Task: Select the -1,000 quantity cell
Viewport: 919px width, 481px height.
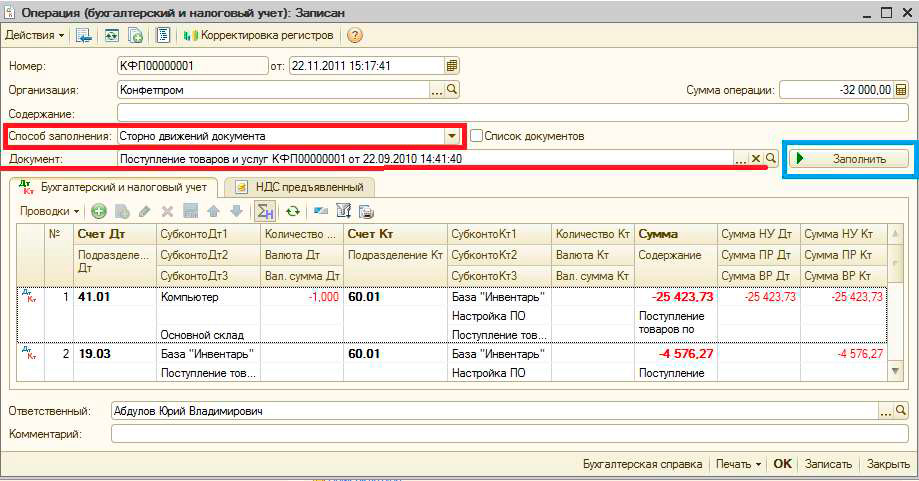Action: (302, 297)
